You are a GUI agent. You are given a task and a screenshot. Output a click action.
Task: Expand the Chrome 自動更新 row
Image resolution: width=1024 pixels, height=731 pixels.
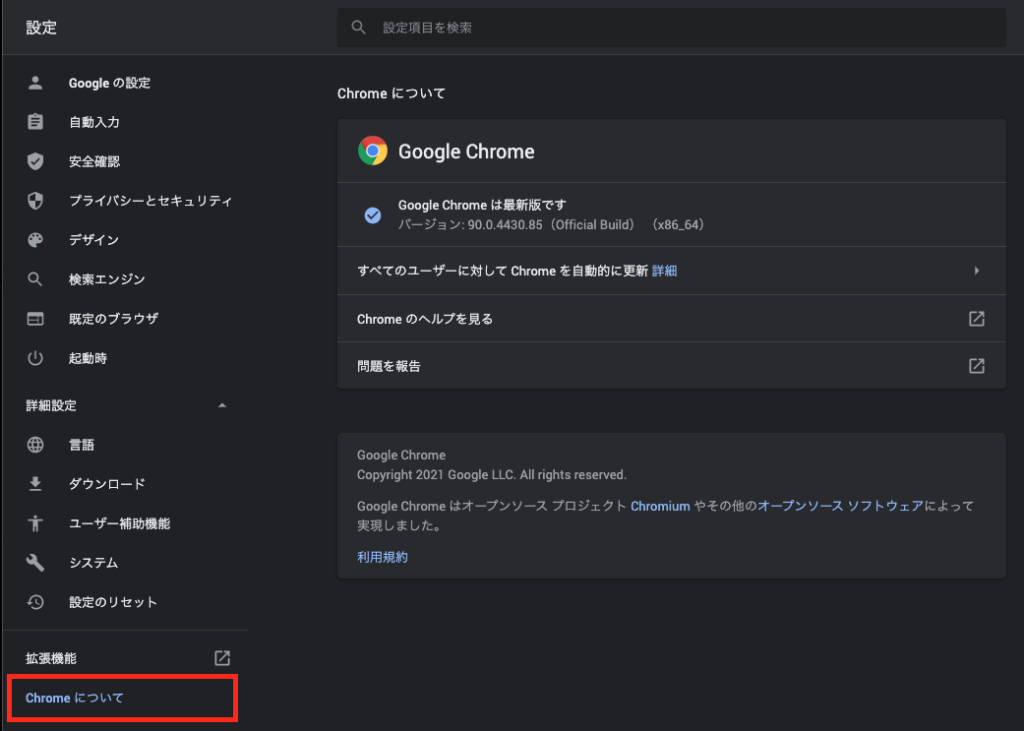977,270
